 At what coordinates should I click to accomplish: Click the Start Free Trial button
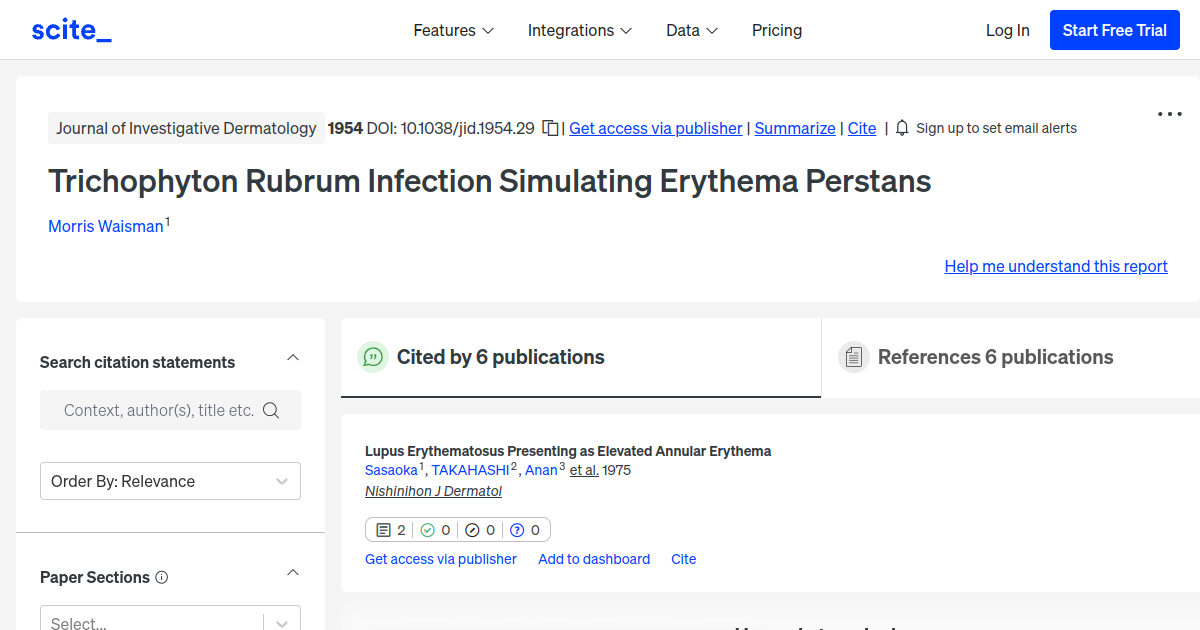tap(1114, 30)
